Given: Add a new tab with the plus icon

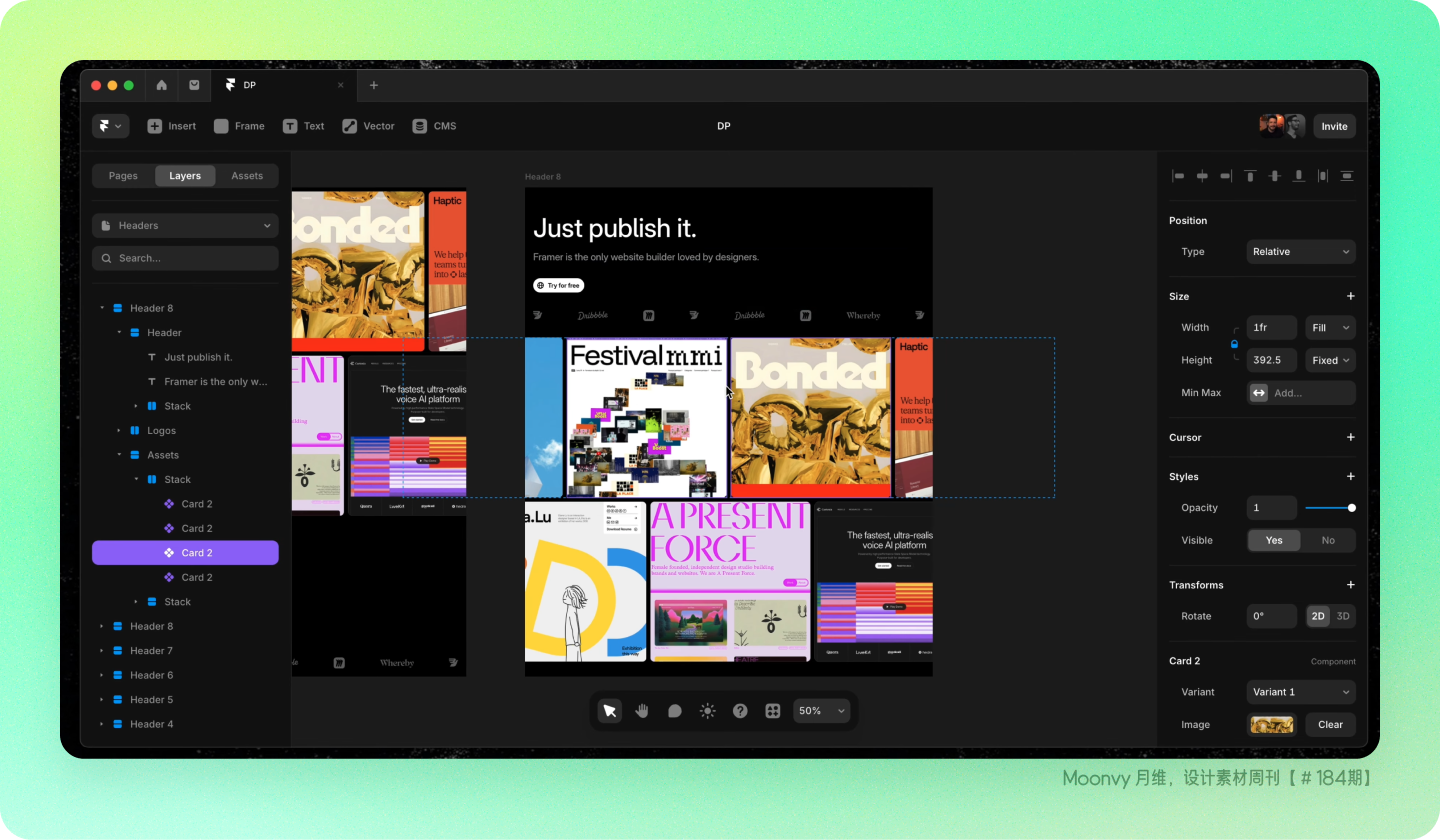Looking at the screenshot, I should tap(374, 85).
